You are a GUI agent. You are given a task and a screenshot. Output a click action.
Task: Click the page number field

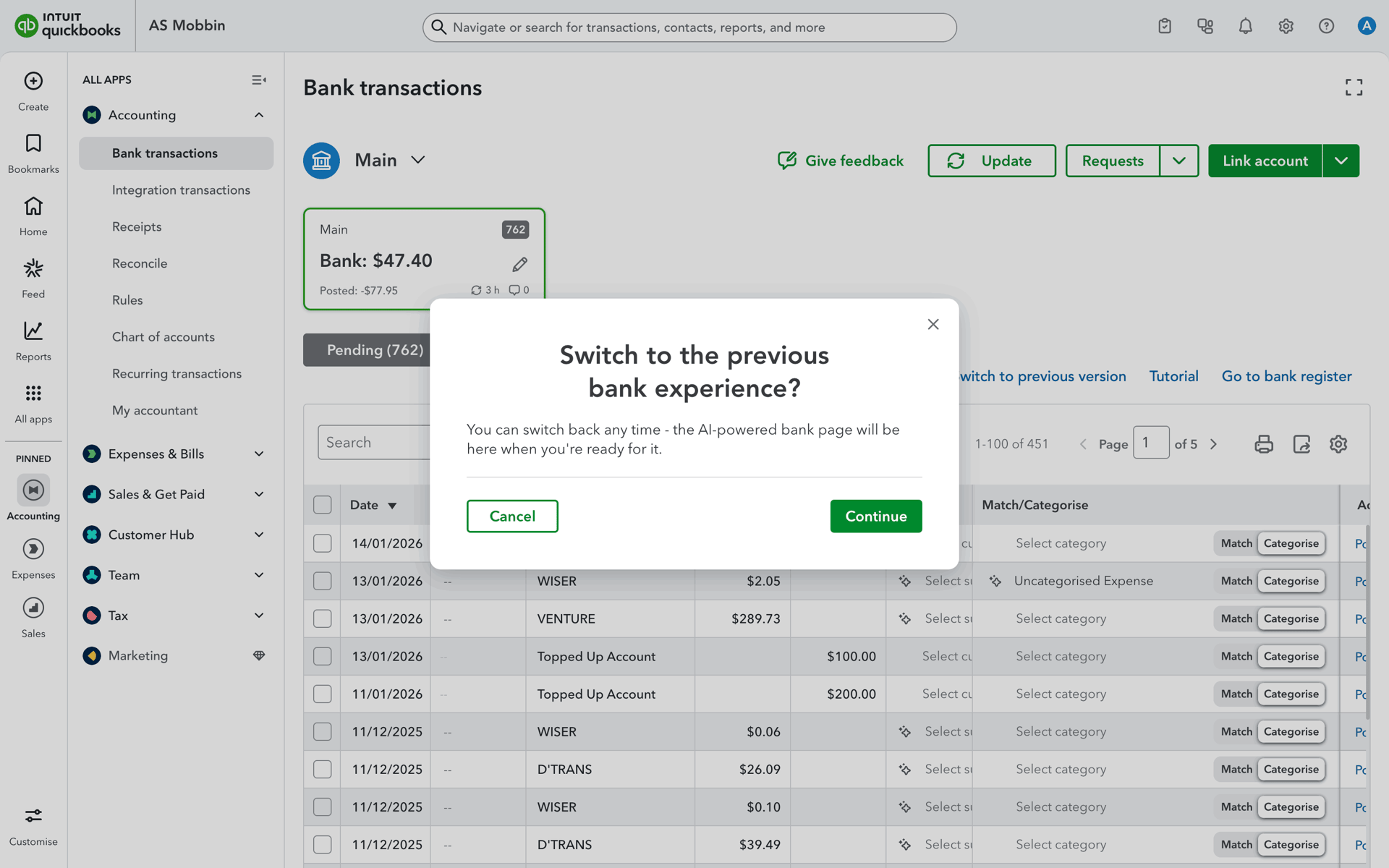pos(1151,443)
